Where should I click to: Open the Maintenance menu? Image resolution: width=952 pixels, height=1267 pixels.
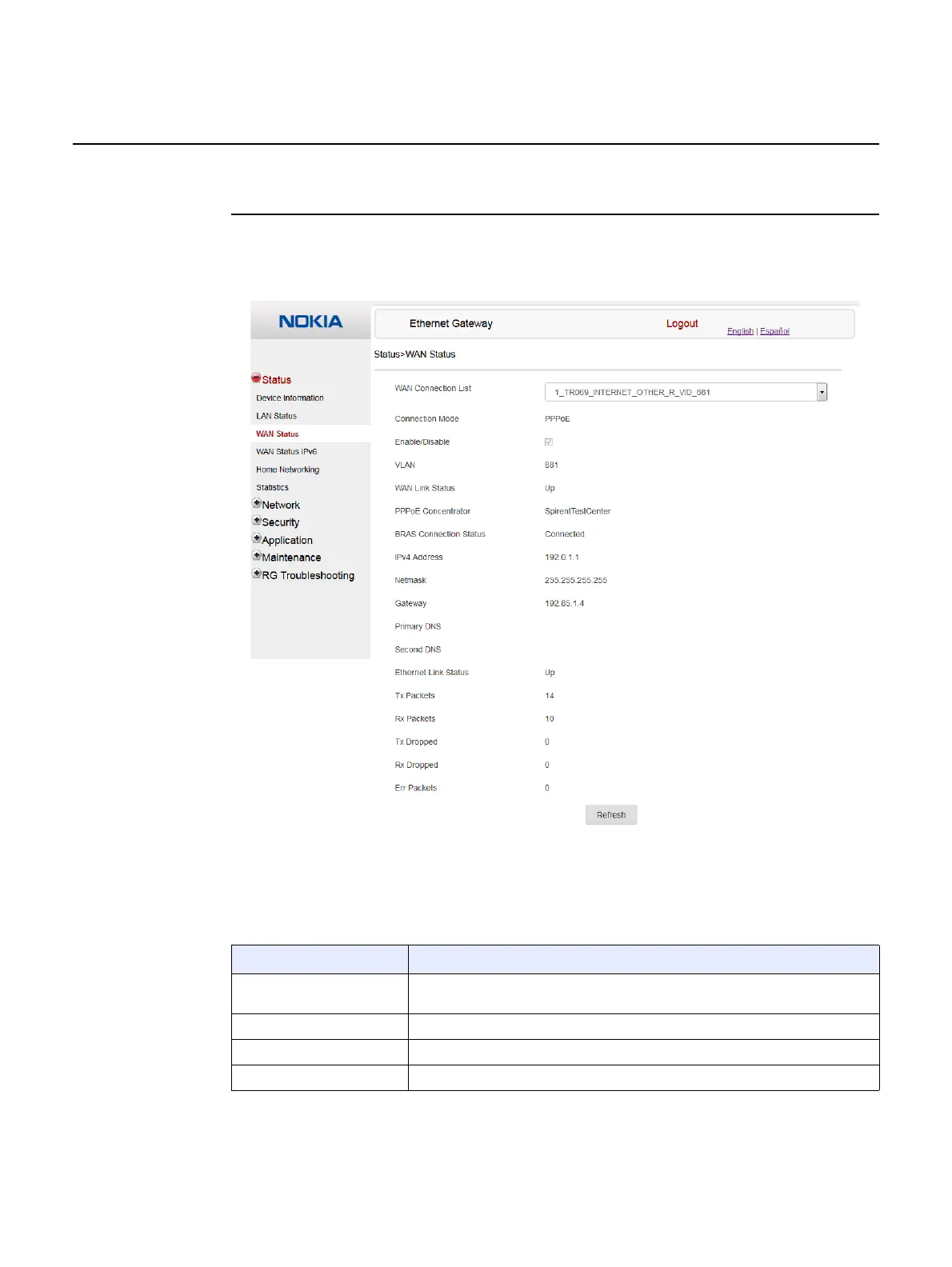291,558
